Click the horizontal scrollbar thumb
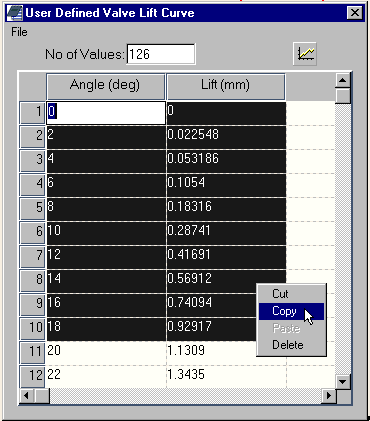This screenshot has height=421, width=370. point(42,396)
